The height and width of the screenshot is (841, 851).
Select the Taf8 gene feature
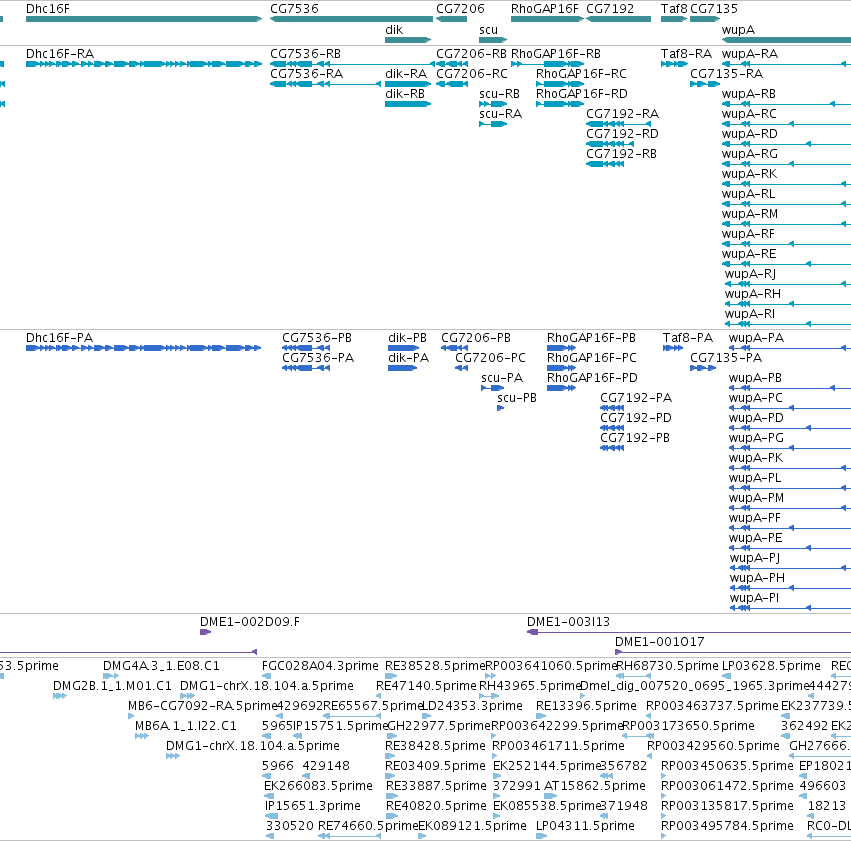pos(674,19)
